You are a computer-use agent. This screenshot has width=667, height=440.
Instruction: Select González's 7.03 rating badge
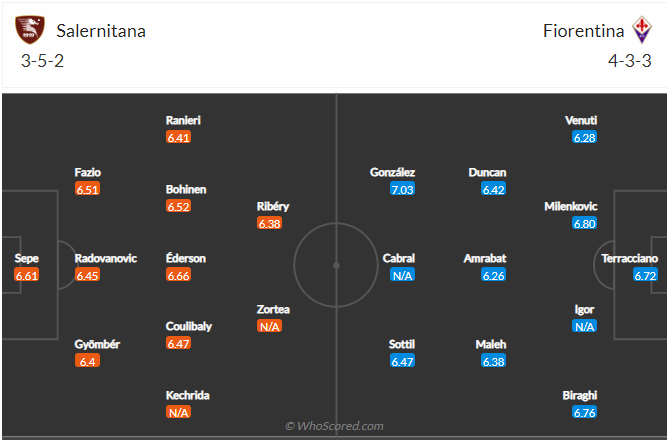(x=402, y=189)
